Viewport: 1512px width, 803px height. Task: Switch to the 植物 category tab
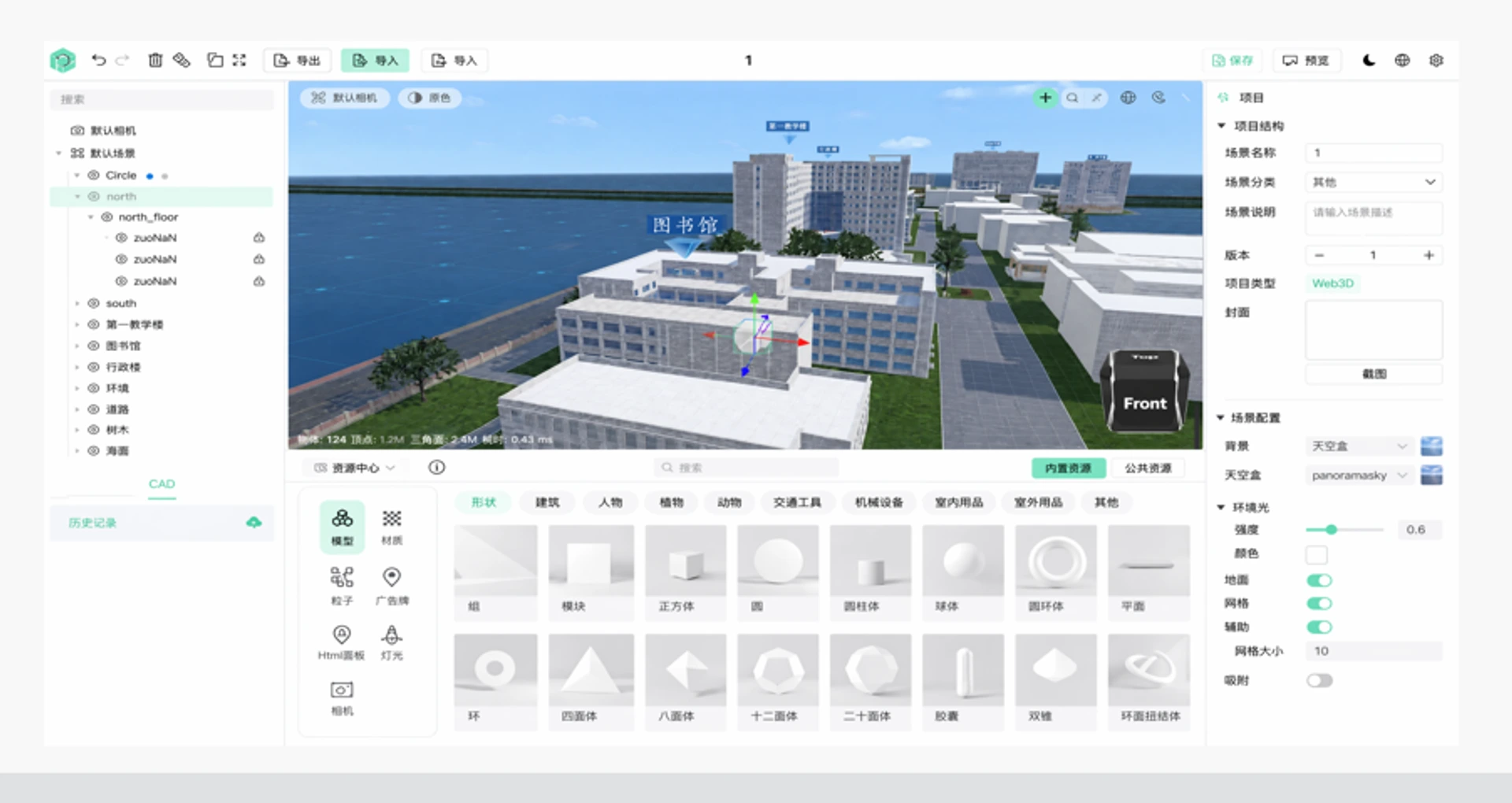pyautogui.click(x=672, y=502)
